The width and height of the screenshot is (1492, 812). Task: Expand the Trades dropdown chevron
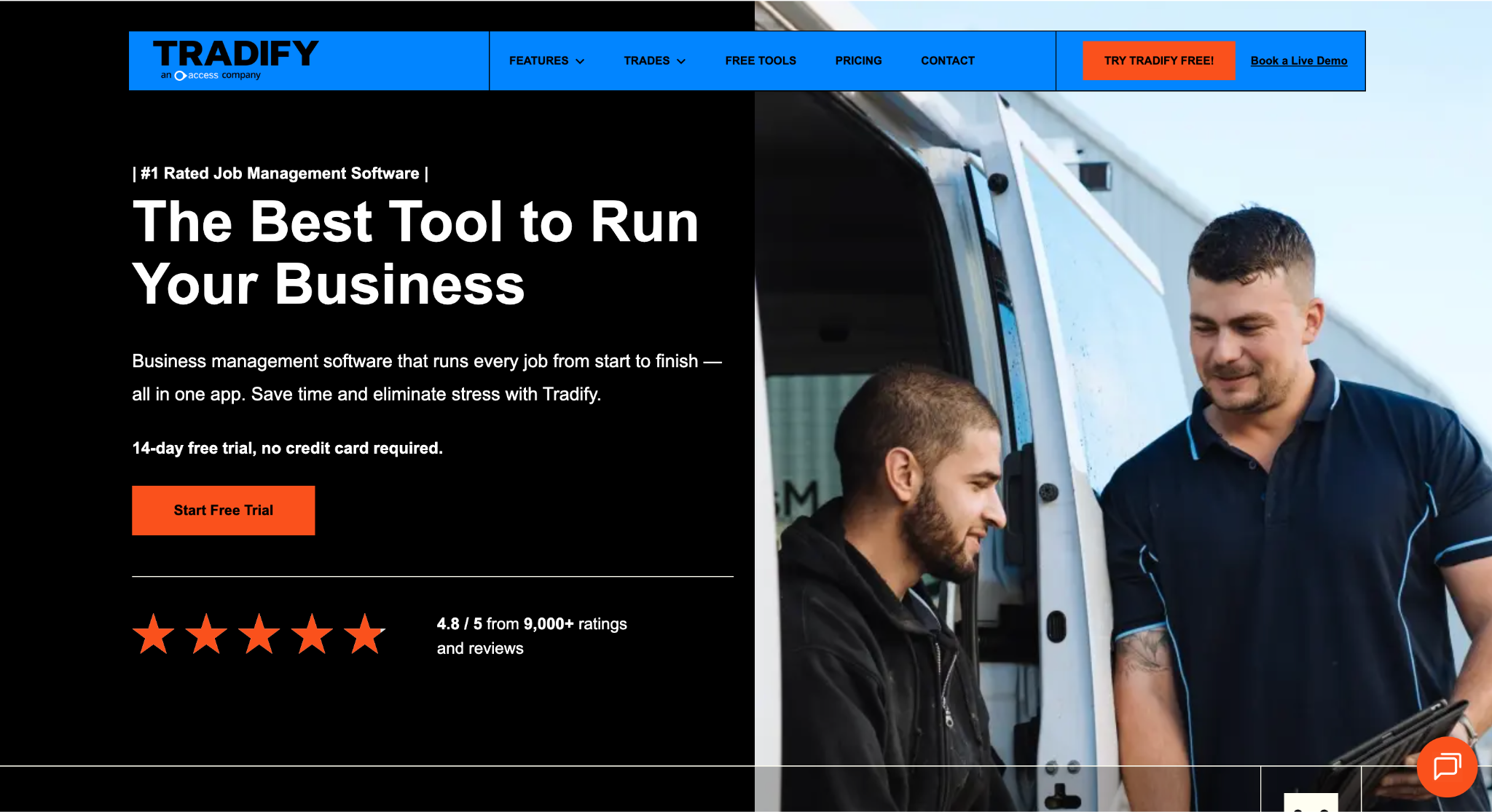[x=681, y=61]
